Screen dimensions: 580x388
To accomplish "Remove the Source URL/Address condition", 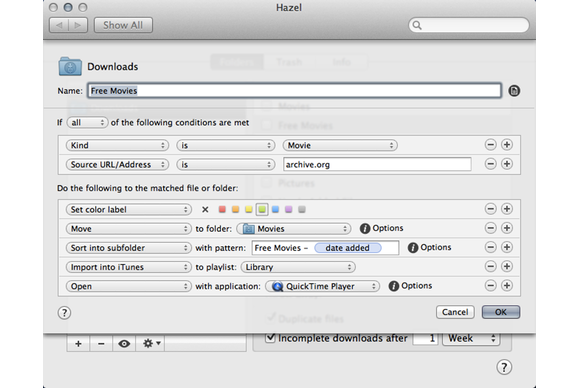I will pyautogui.click(x=490, y=164).
